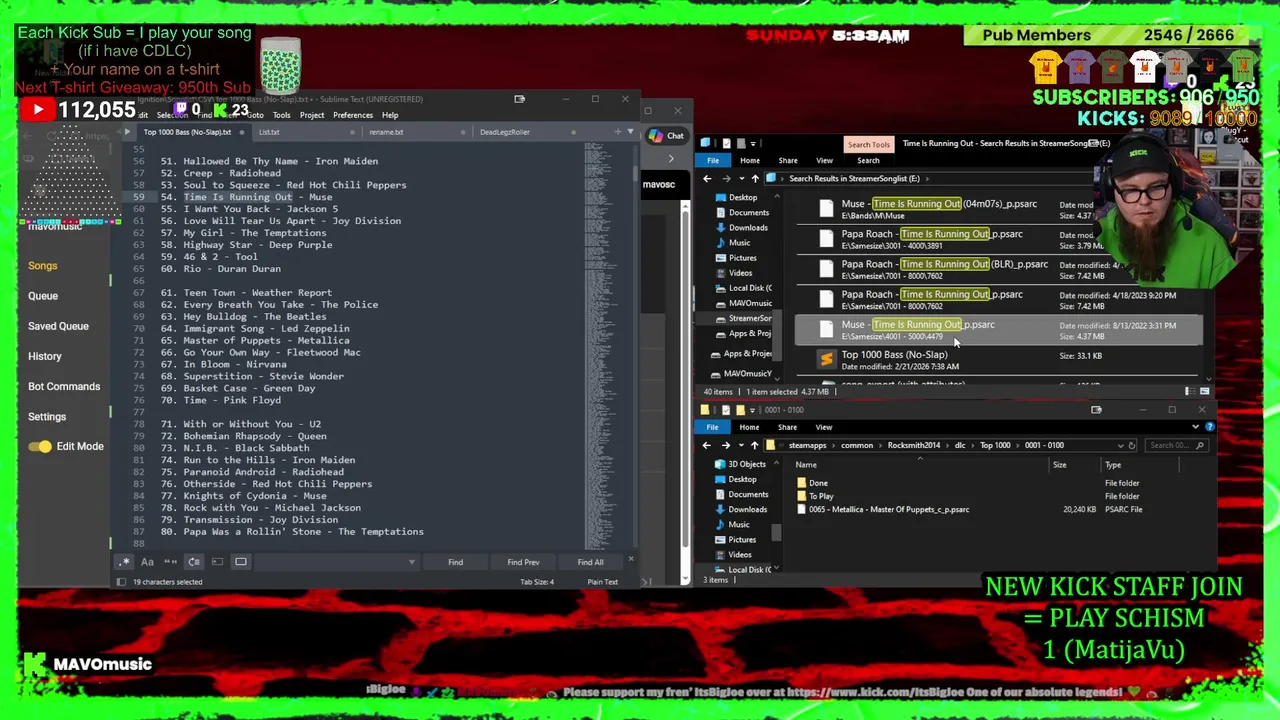Sort by Type column in lower Explorer

(1113, 465)
